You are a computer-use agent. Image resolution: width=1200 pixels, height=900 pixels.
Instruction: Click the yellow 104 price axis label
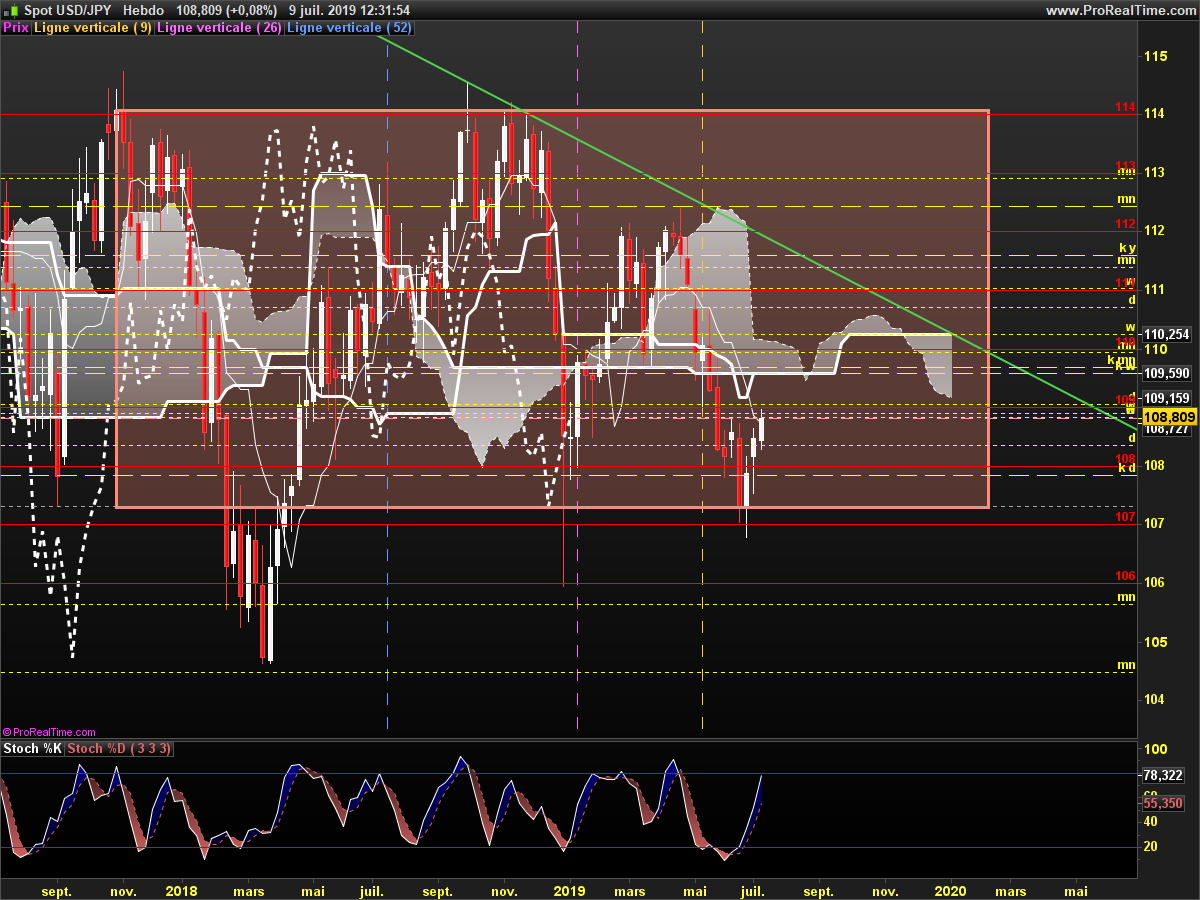click(x=1156, y=698)
